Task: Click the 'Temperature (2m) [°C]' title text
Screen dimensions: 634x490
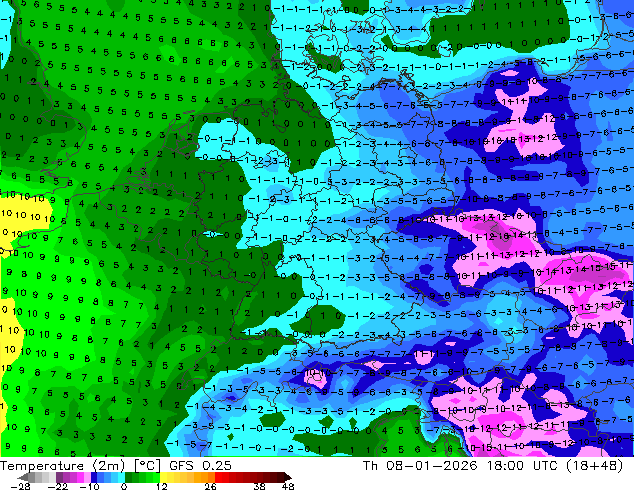Action: click(80, 466)
